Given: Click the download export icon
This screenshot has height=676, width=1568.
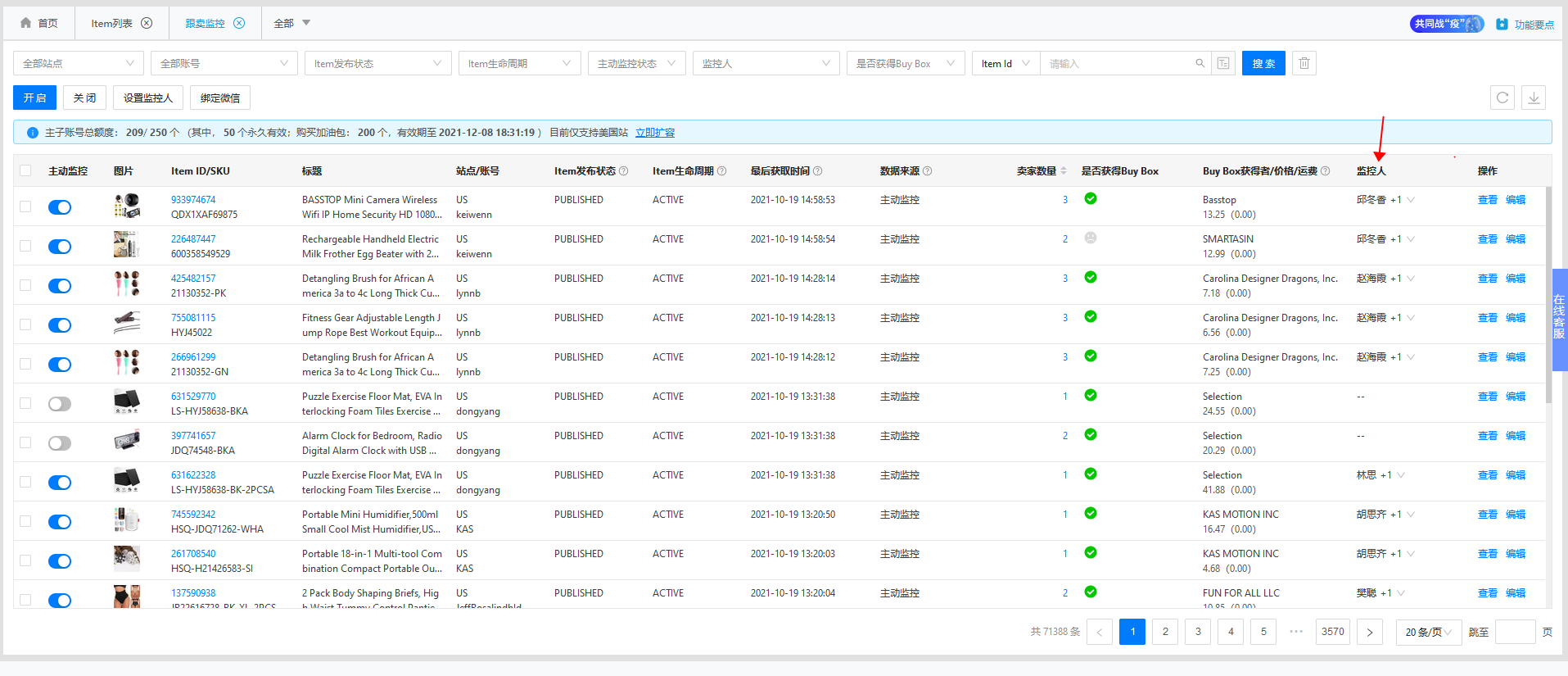Looking at the screenshot, I should (x=1534, y=98).
